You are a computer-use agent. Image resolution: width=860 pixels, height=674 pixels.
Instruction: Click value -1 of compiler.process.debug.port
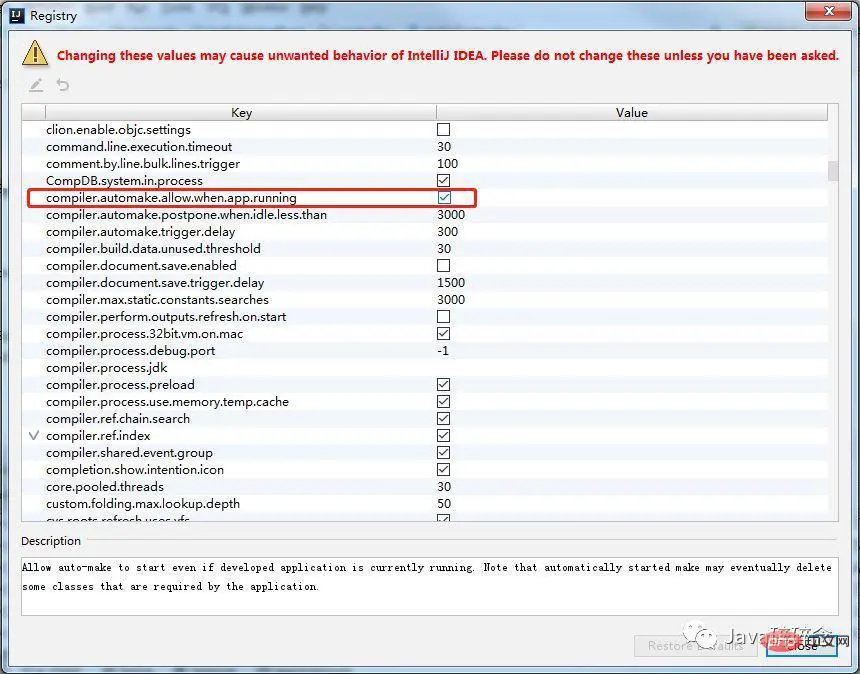point(443,350)
